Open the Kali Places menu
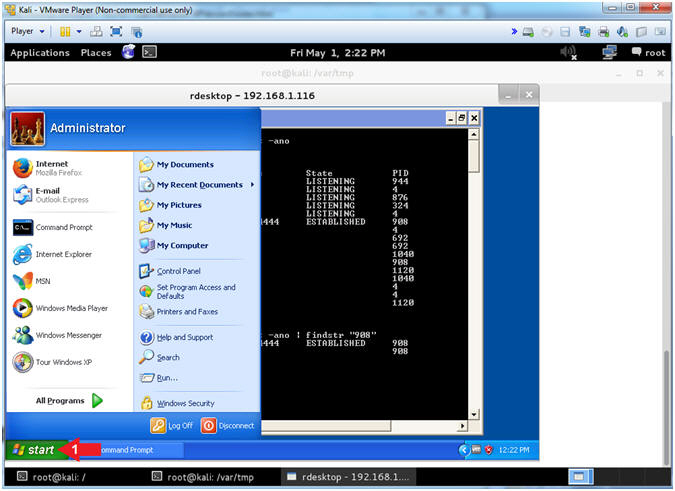This screenshot has width=675, height=491. coord(96,52)
